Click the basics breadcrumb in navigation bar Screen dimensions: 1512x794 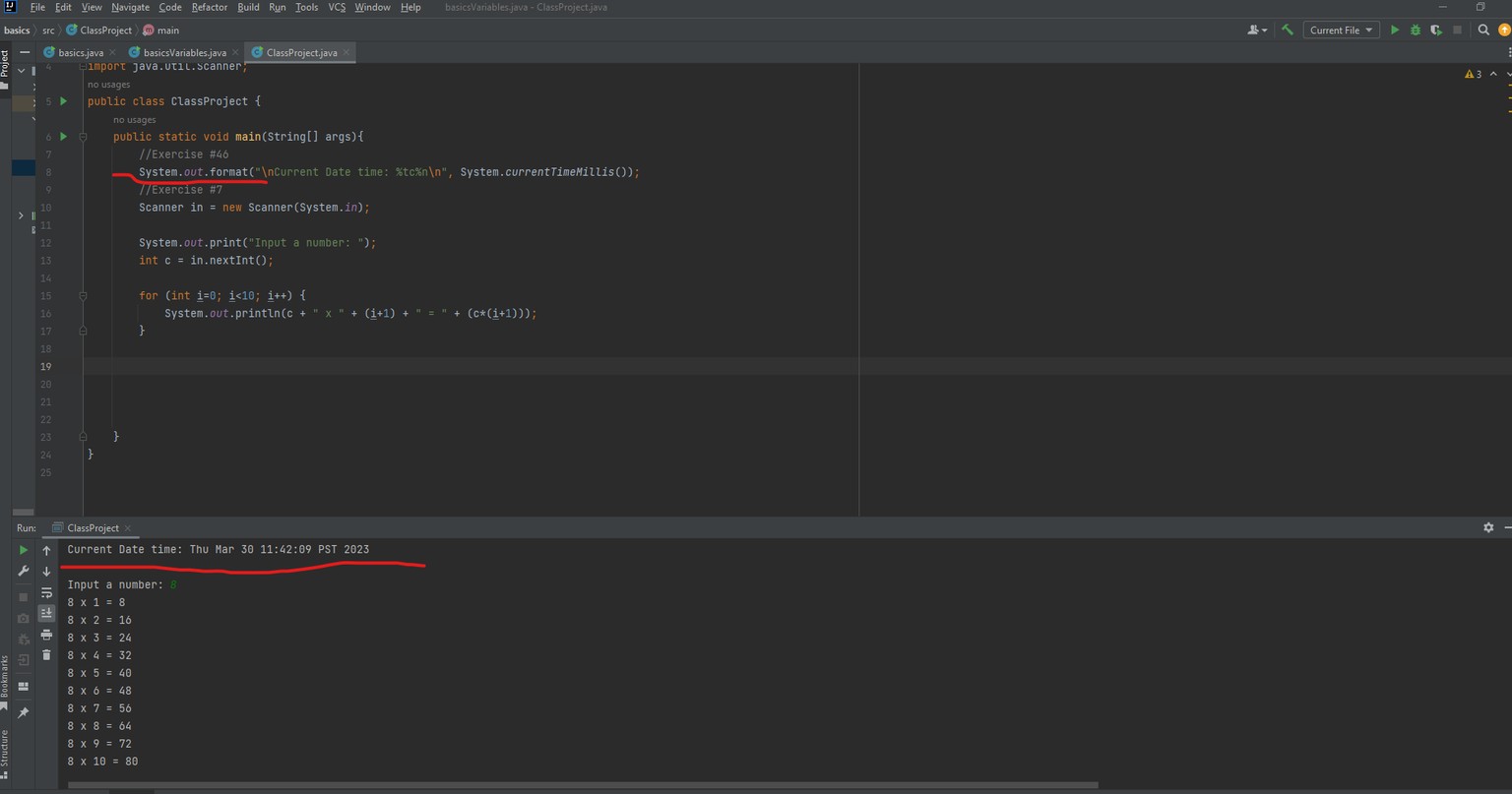tap(17, 31)
